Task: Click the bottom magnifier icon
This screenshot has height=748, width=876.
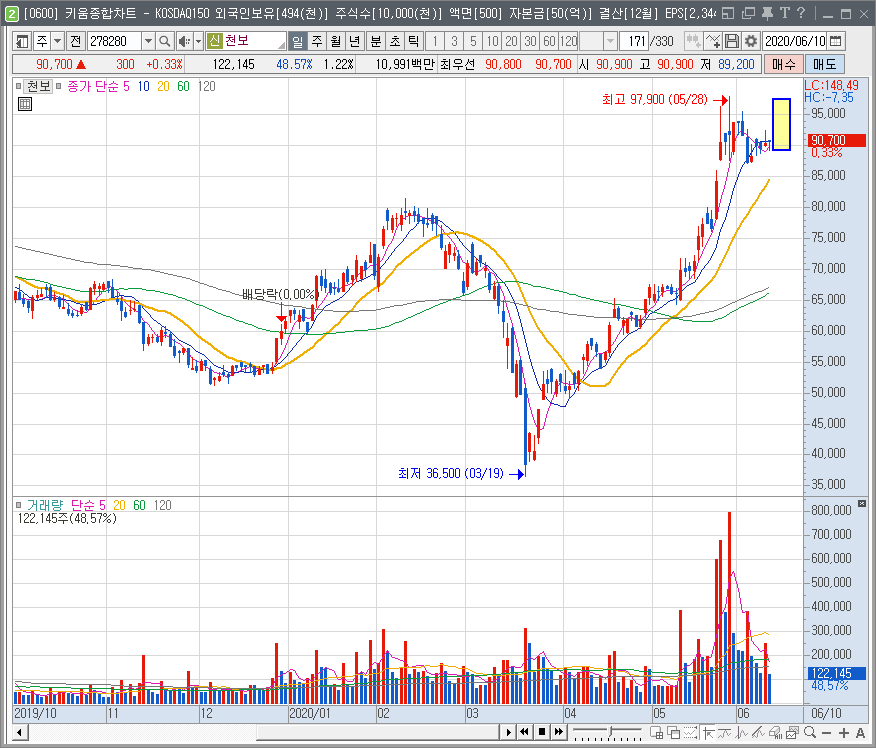Action: pos(810,732)
